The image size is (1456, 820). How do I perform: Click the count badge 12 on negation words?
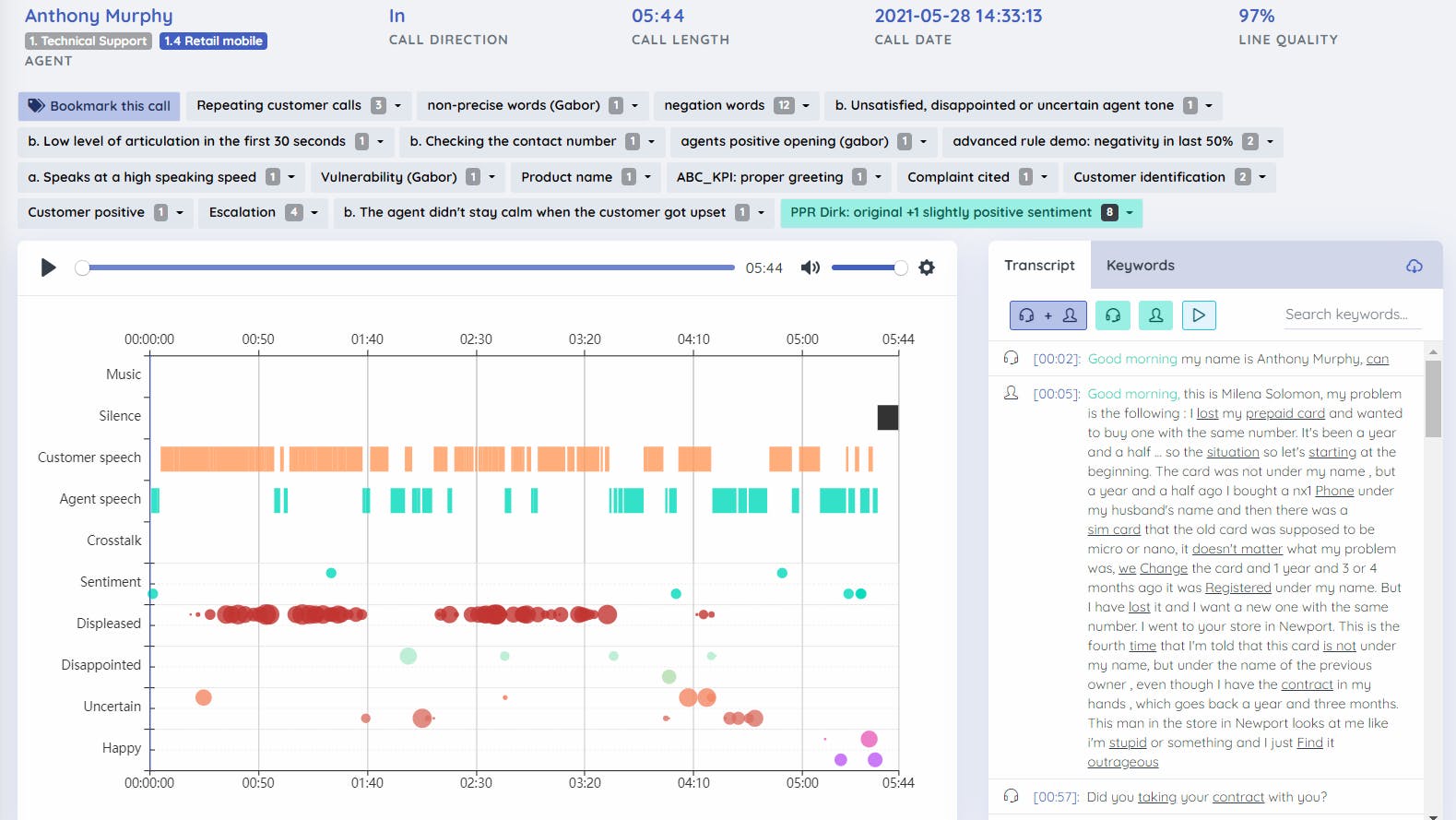tap(784, 106)
